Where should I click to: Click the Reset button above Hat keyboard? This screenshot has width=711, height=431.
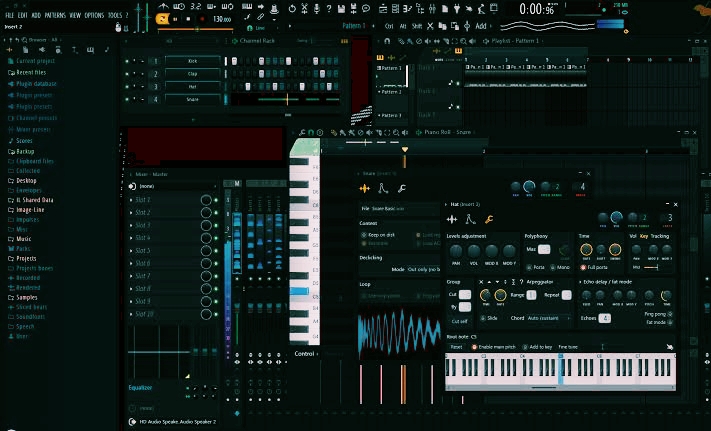[x=456, y=347]
